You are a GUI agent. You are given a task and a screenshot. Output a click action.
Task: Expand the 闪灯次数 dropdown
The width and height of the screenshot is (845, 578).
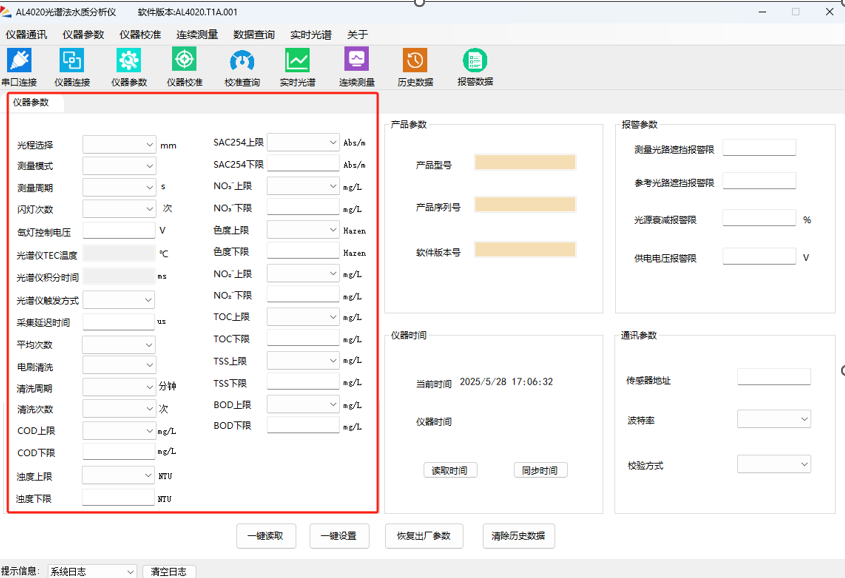[119, 208]
